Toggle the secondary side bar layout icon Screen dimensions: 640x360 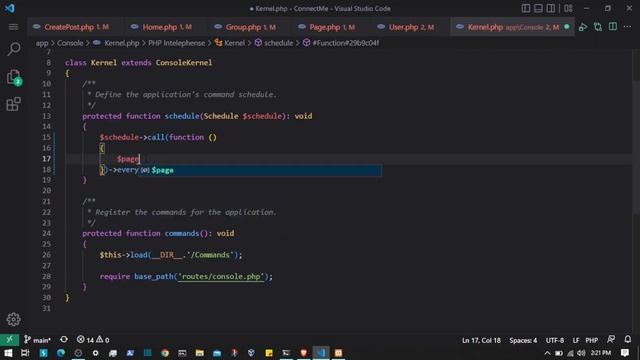tap(551, 8)
